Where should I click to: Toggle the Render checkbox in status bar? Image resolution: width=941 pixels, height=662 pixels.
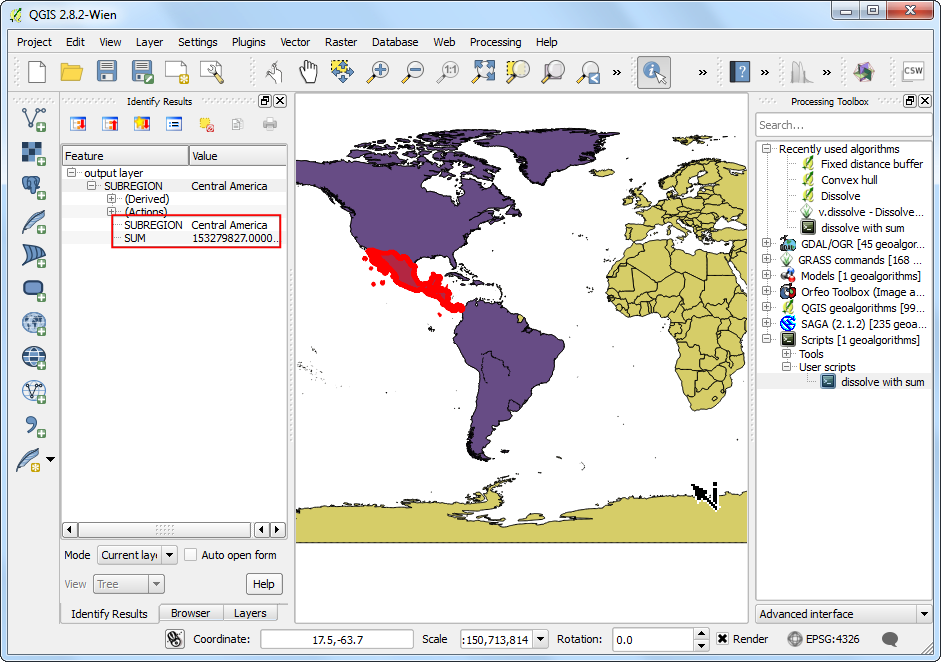(723, 639)
